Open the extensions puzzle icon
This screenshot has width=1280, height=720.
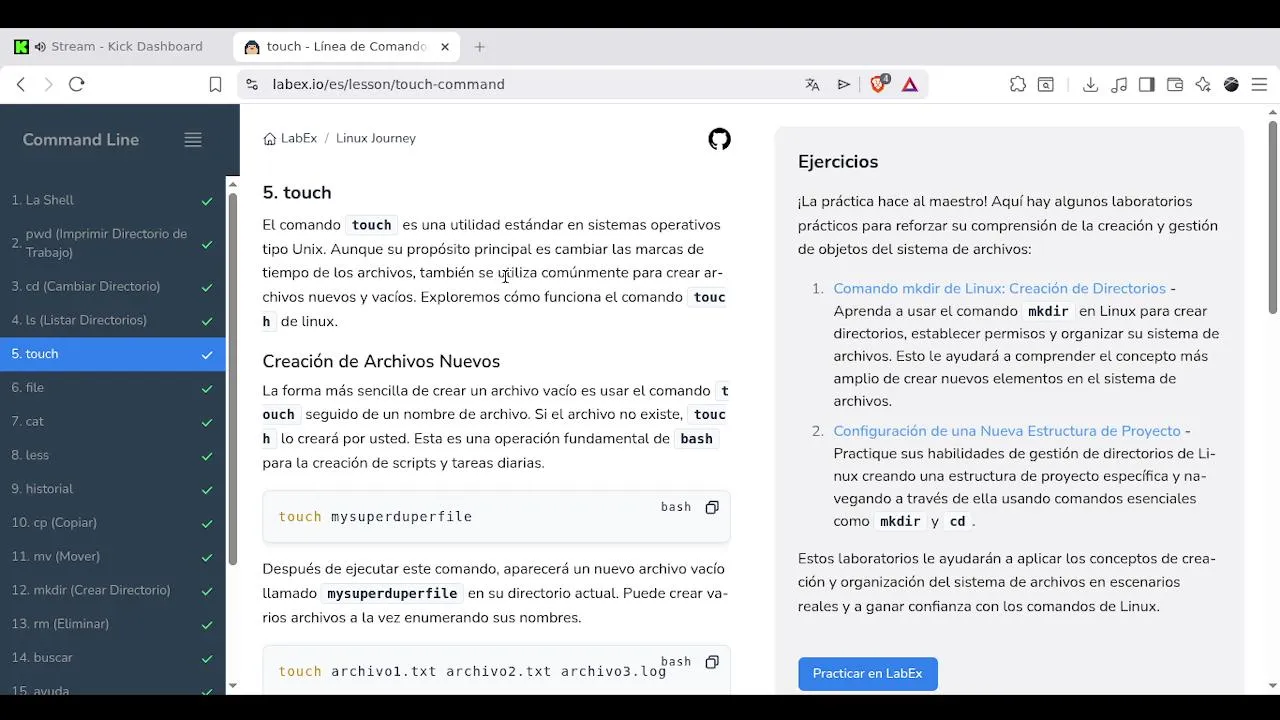coord(1018,85)
